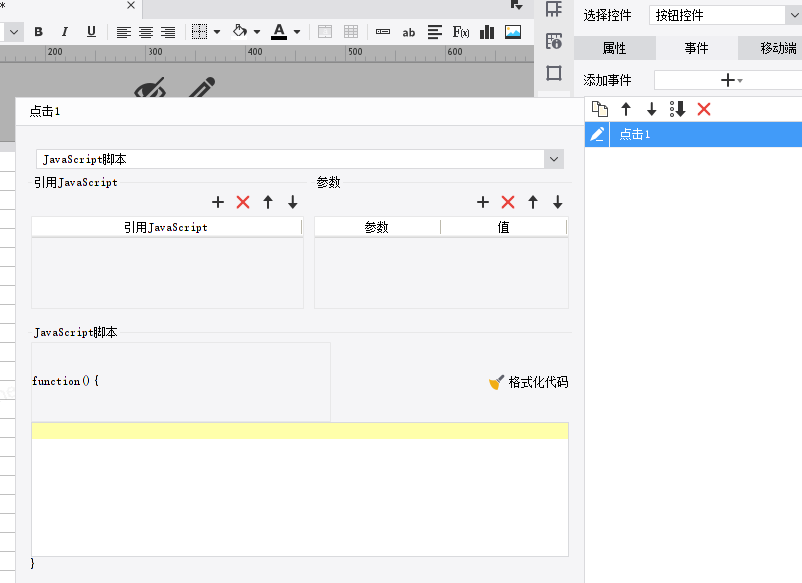Center align text in toolbar
The height and width of the screenshot is (583, 802).
click(x=146, y=32)
